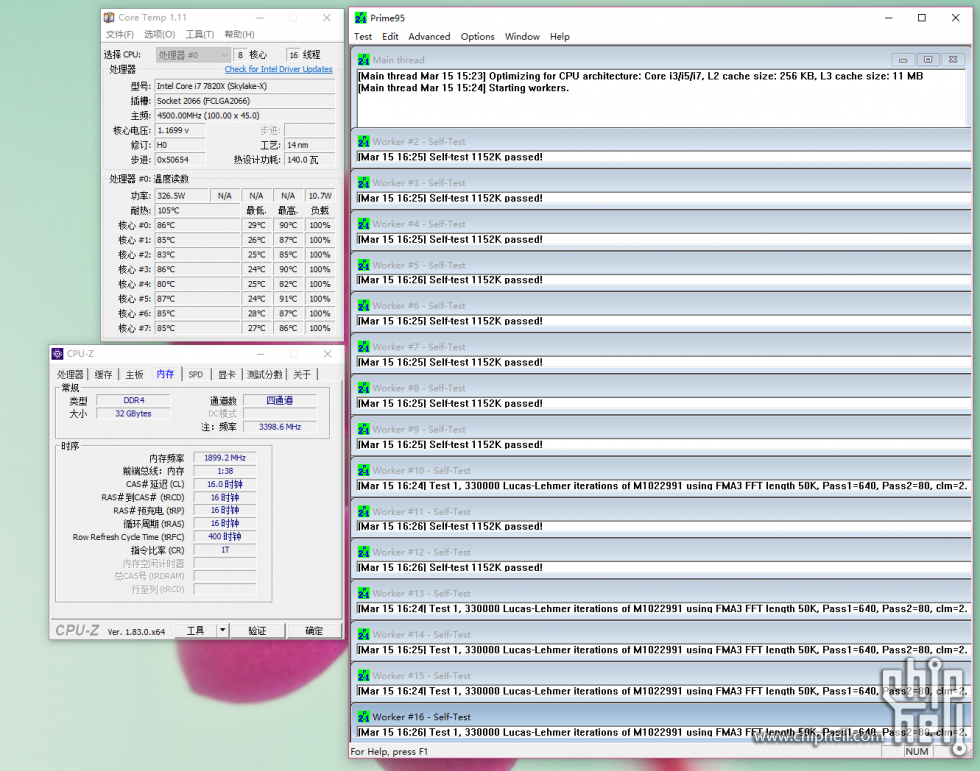Screen dimensions: 980x771
Task: Click the Worker #11 Self-Test icon
Action: tap(364, 511)
